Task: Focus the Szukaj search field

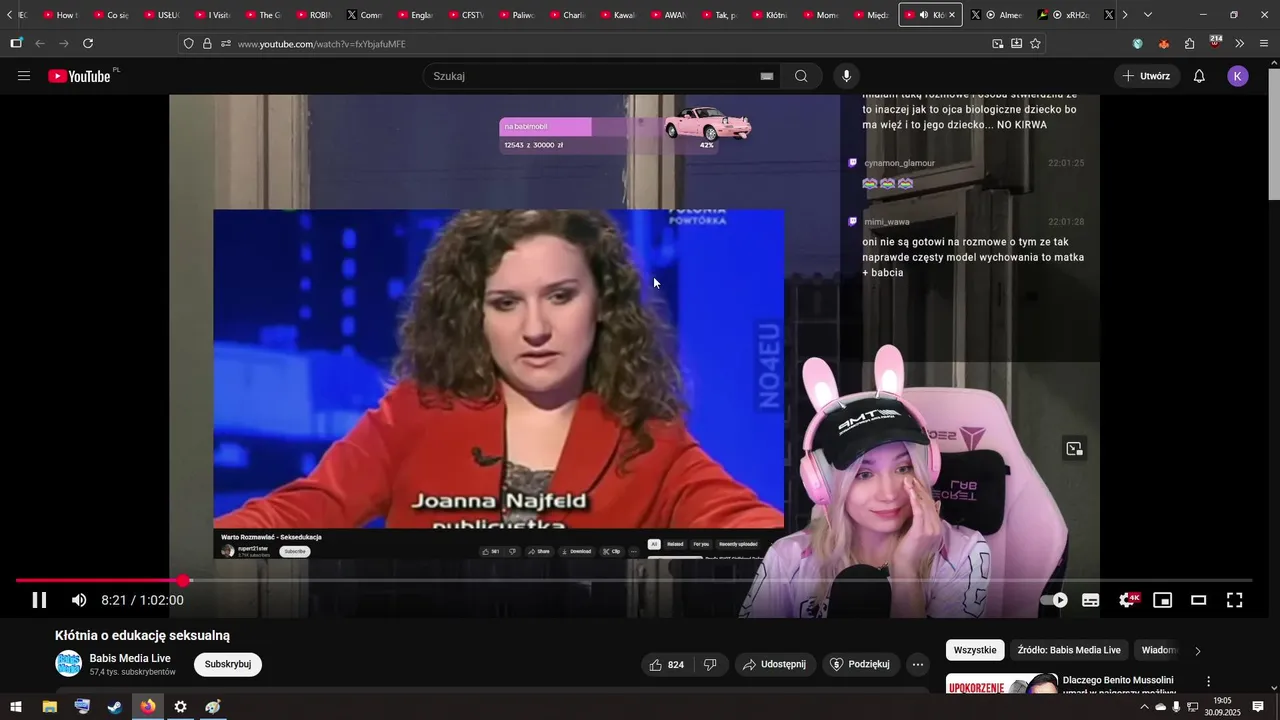Action: [x=595, y=76]
